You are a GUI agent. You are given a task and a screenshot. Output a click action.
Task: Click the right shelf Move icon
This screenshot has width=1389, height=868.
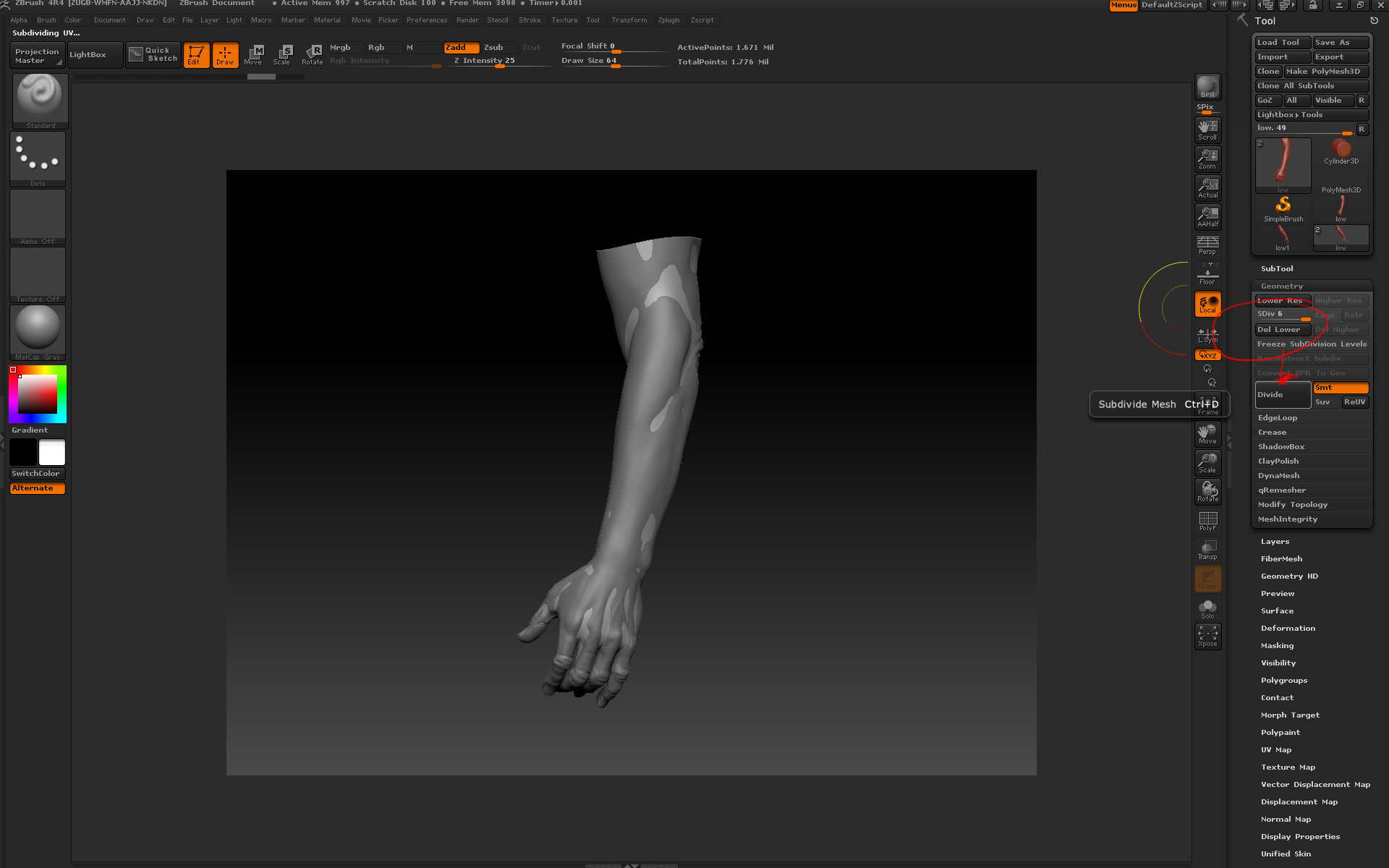point(1207,434)
